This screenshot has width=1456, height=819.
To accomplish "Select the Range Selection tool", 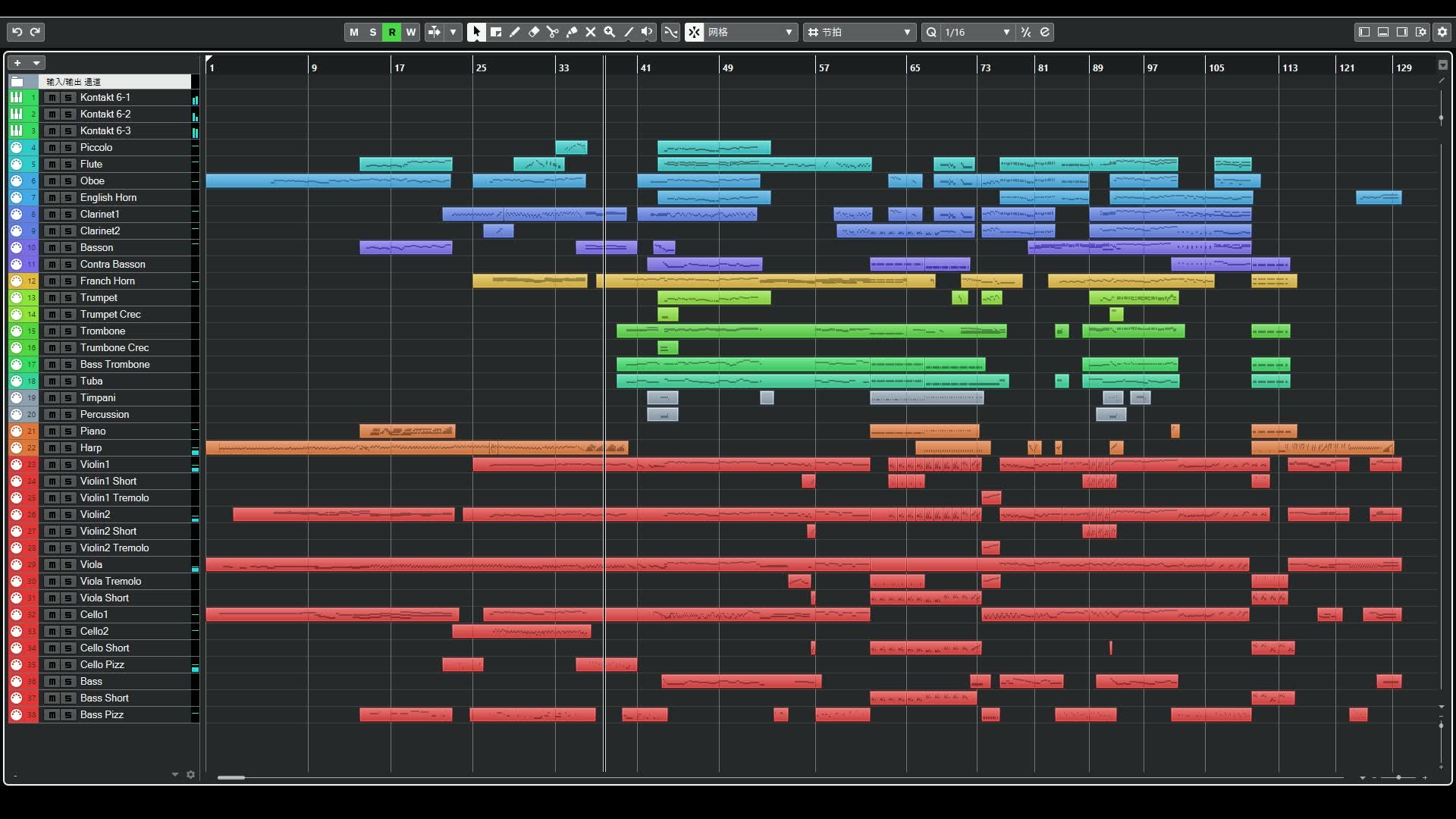I will click(x=496, y=32).
